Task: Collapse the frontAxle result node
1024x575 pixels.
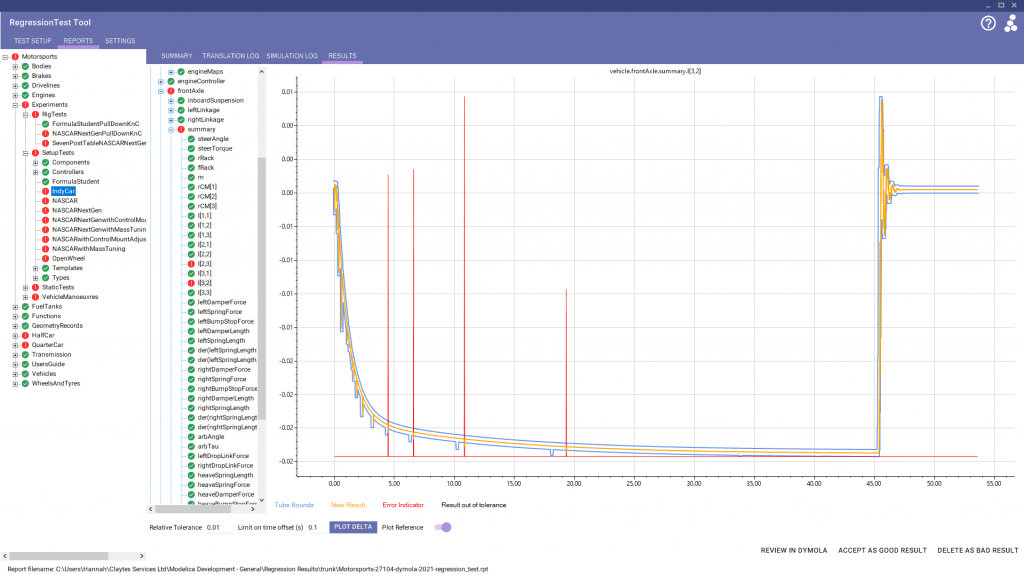Action: [161, 91]
